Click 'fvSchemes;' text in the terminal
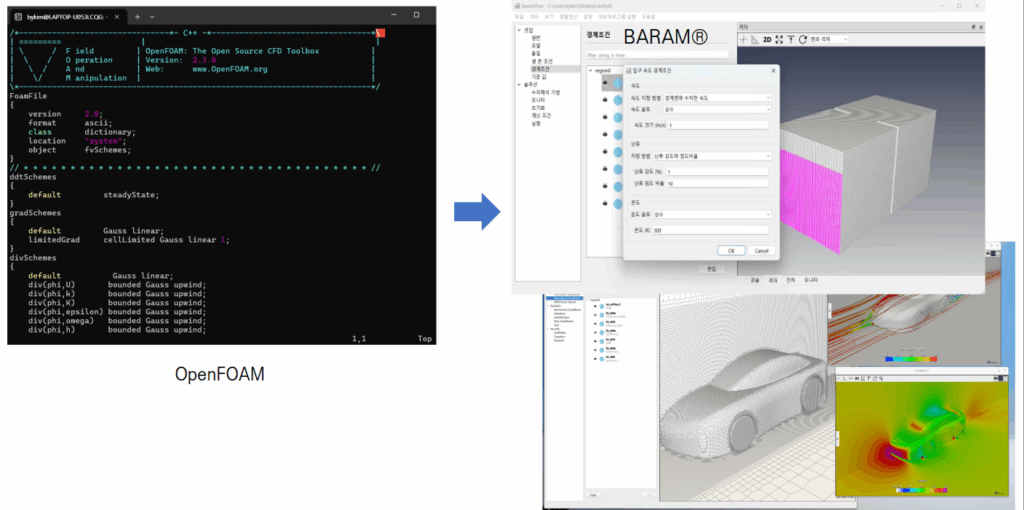 coord(108,150)
